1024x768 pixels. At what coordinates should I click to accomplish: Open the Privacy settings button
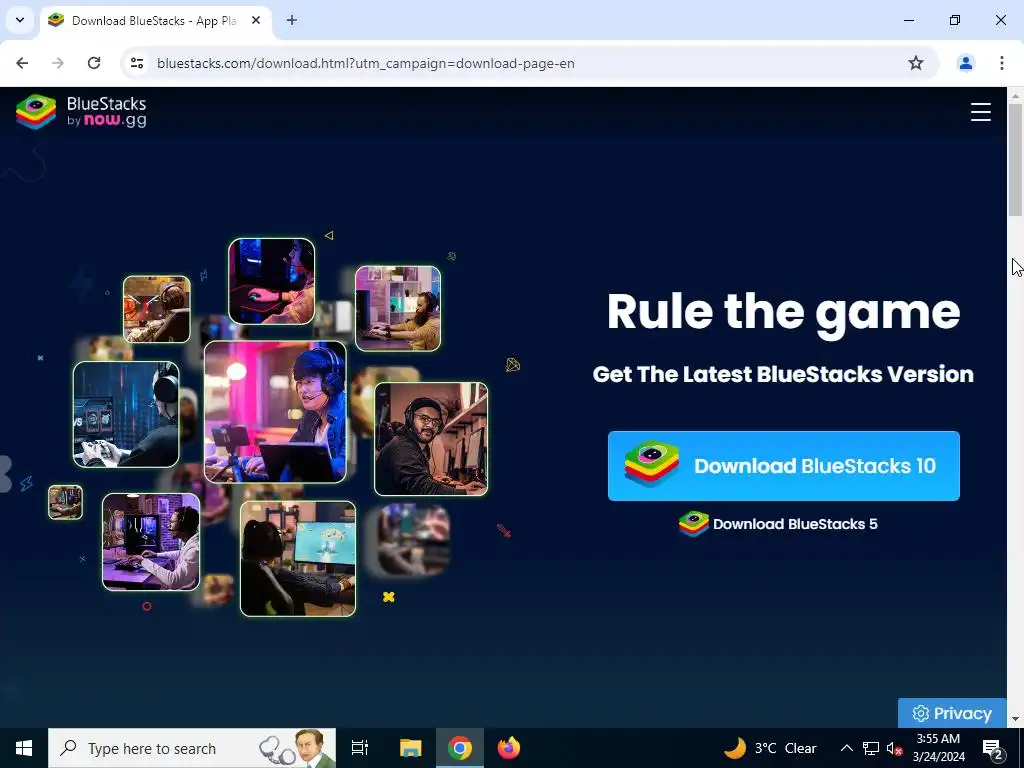(x=952, y=713)
